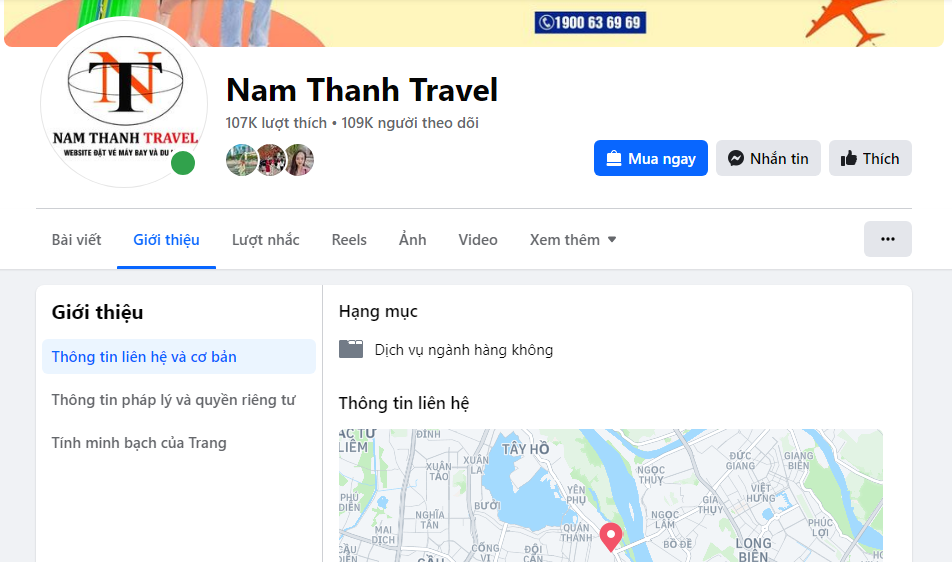The image size is (952, 562).
Task: Click the Dịch vụ ngành hàng không category link
Action: pos(464,350)
